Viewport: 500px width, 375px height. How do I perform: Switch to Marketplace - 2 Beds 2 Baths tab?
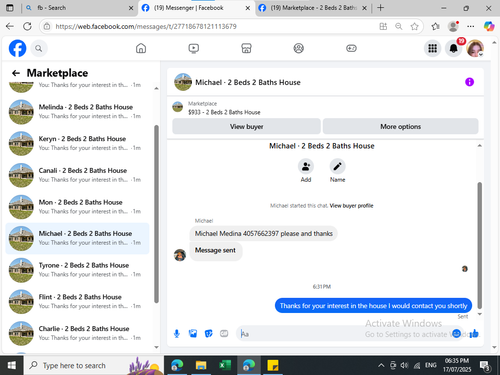point(313,8)
